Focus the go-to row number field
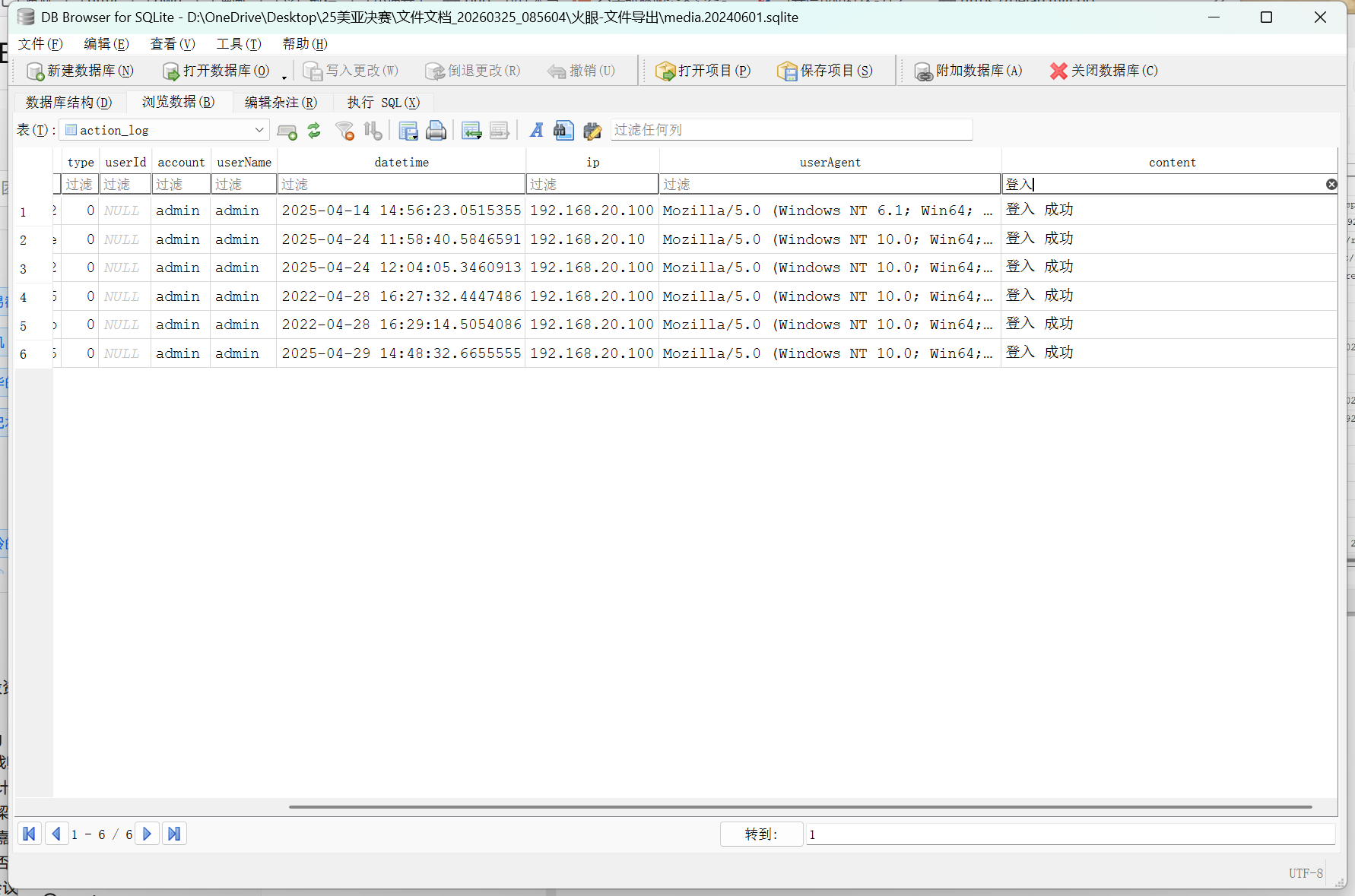This screenshot has width=1355, height=896. (x=1071, y=834)
